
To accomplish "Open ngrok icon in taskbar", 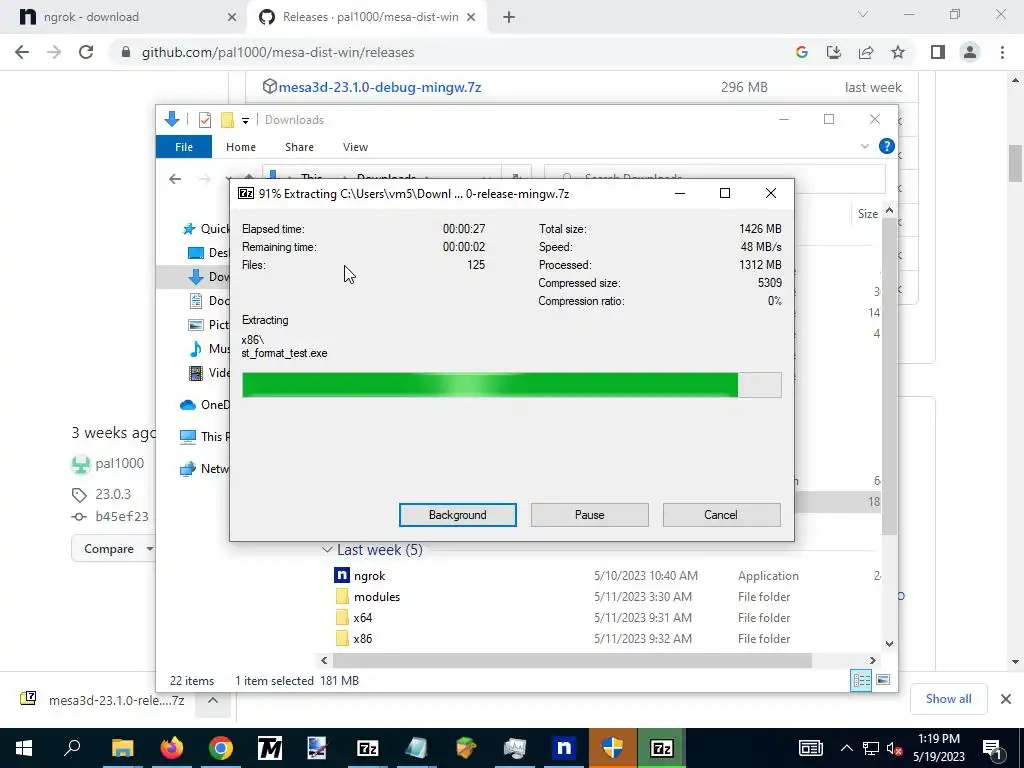I will tap(564, 748).
